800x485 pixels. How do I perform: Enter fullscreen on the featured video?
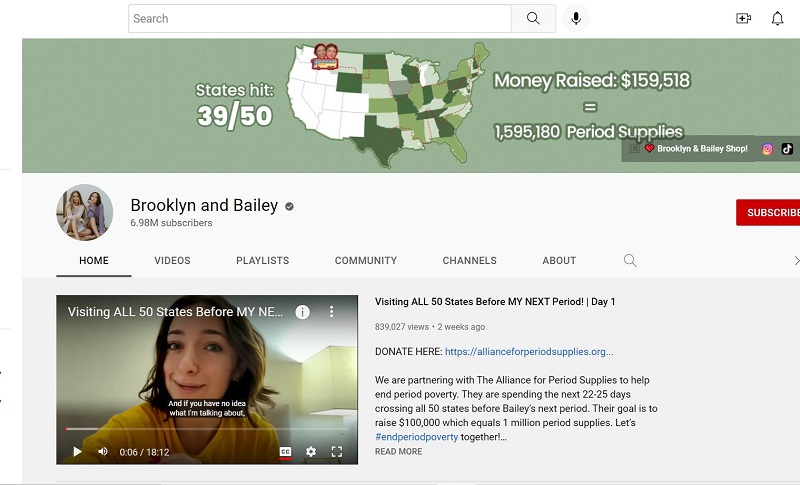[337, 452]
